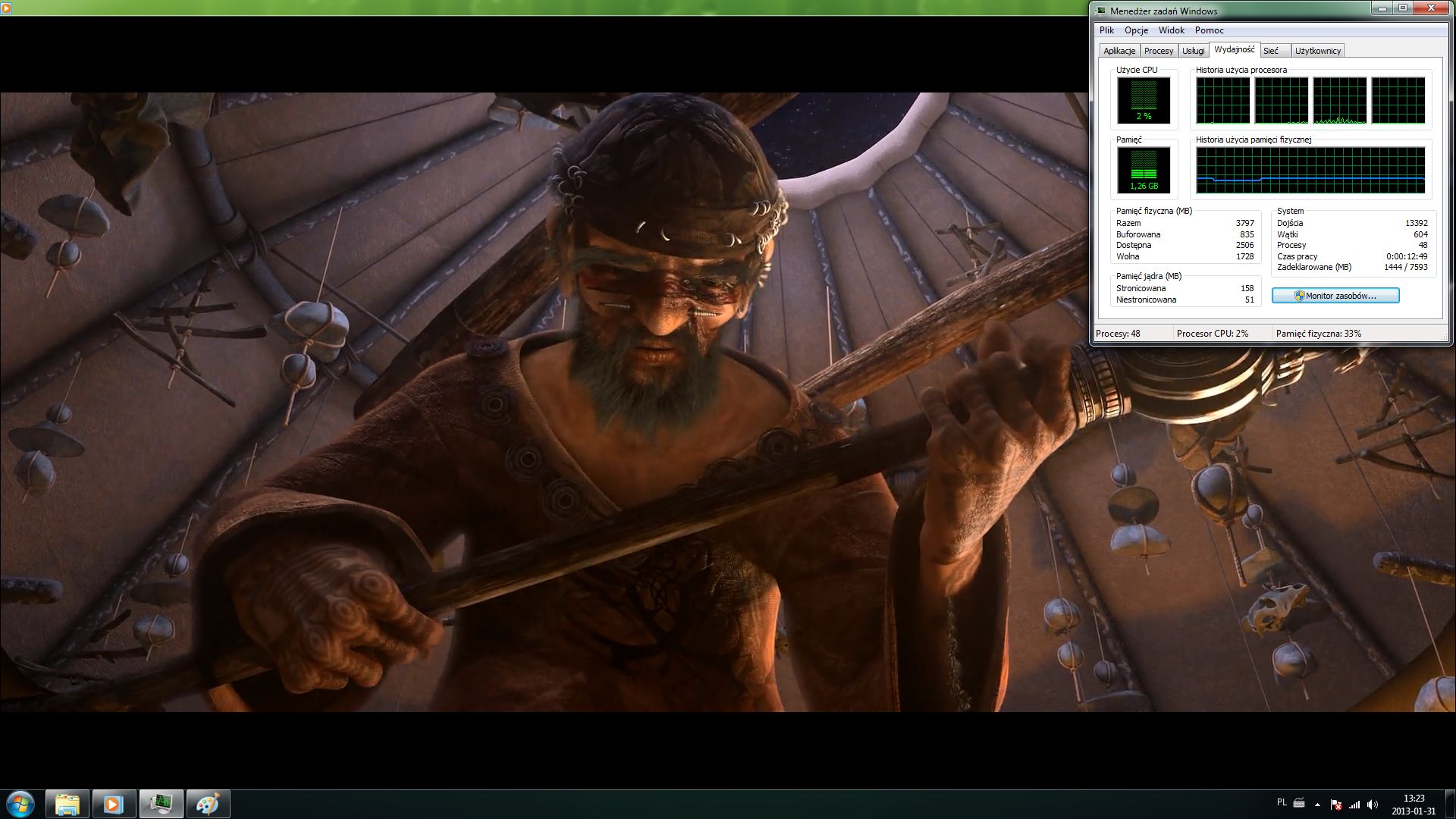Switch to the Procesy tab

click(1158, 51)
